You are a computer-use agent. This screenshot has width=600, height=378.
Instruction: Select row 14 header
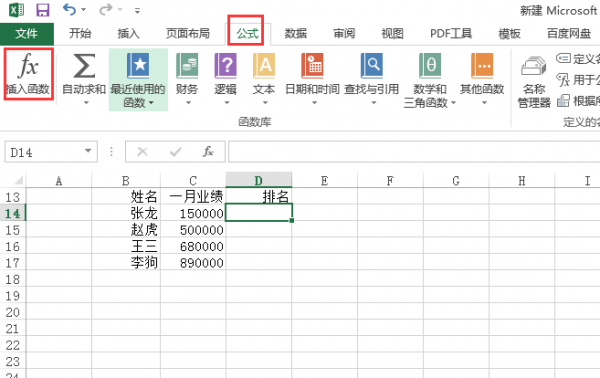click(x=13, y=213)
